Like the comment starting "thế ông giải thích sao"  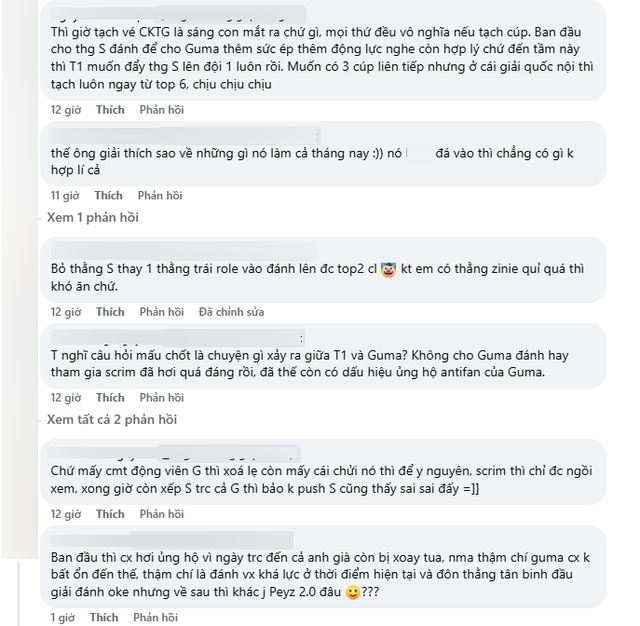pyautogui.click(x=108, y=195)
